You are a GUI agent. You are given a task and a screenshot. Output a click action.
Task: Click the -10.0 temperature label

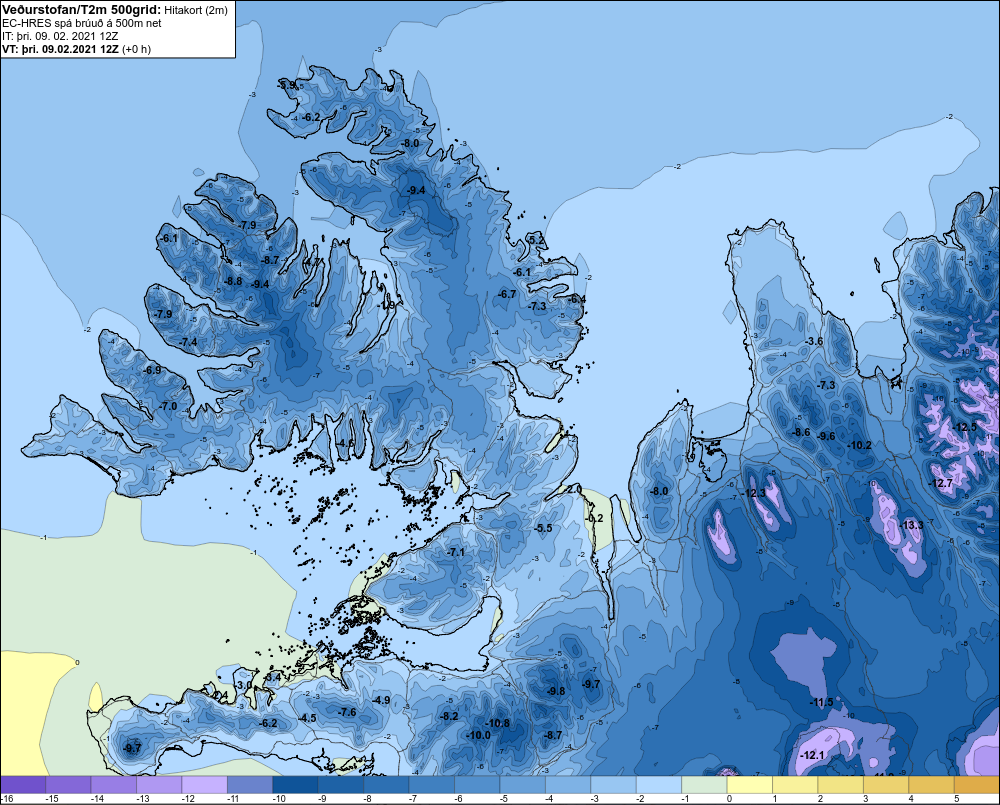pyautogui.click(x=478, y=735)
